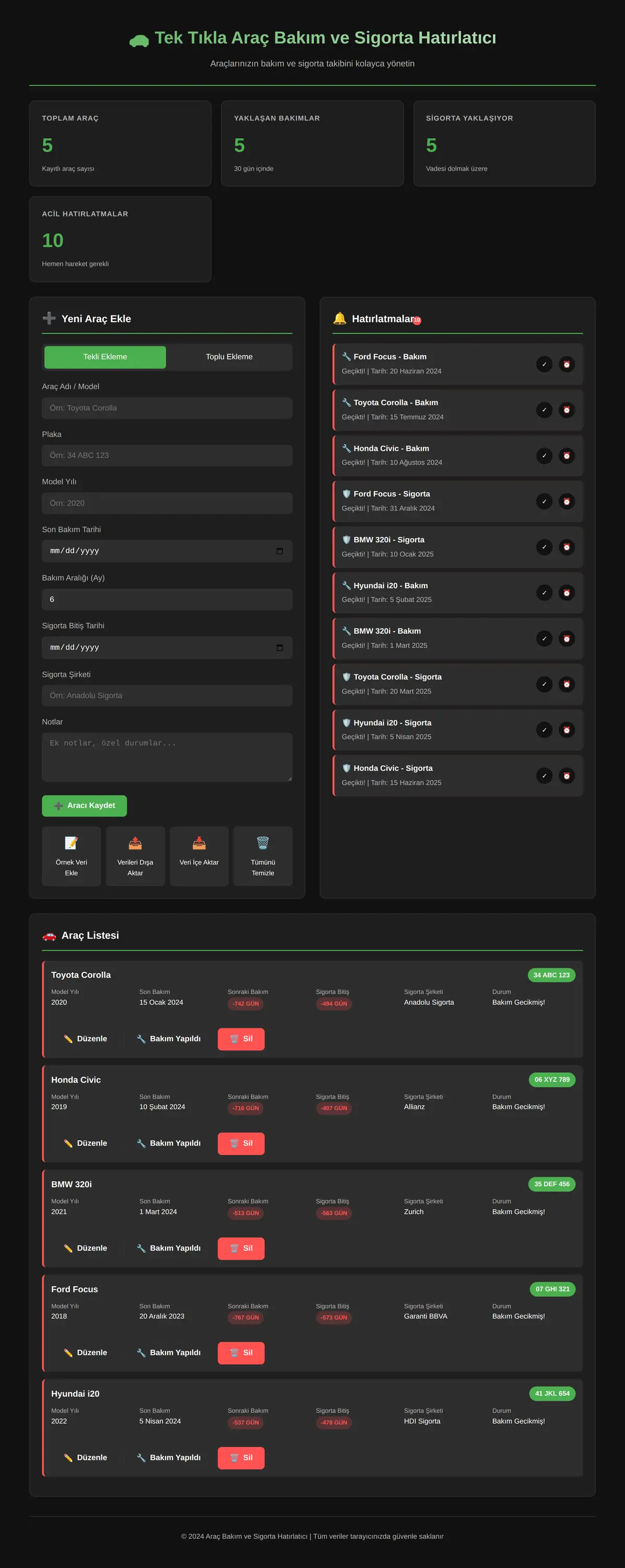Select plate badge 06 XYZ 789
Screen dimensions: 625x1568
pyautogui.click(x=552, y=1079)
